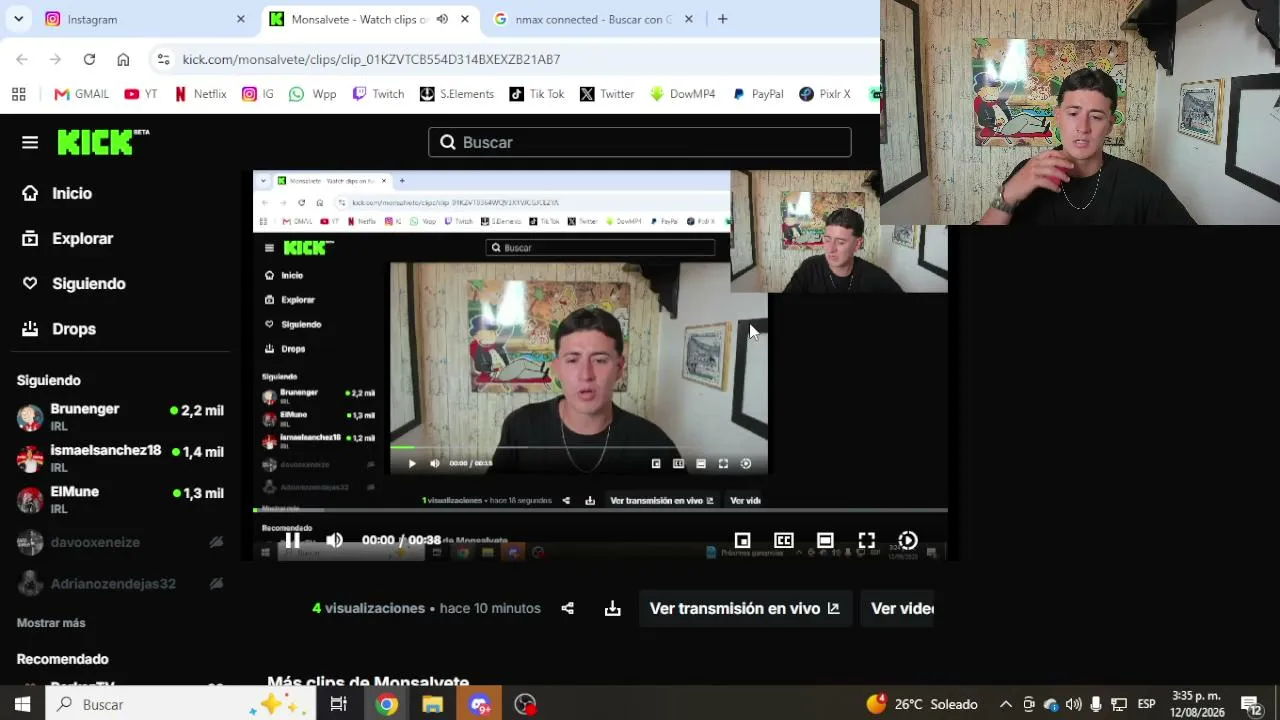Click the Ver video button
The width and height of the screenshot is (1280, 720).
(x=897, y=608)
